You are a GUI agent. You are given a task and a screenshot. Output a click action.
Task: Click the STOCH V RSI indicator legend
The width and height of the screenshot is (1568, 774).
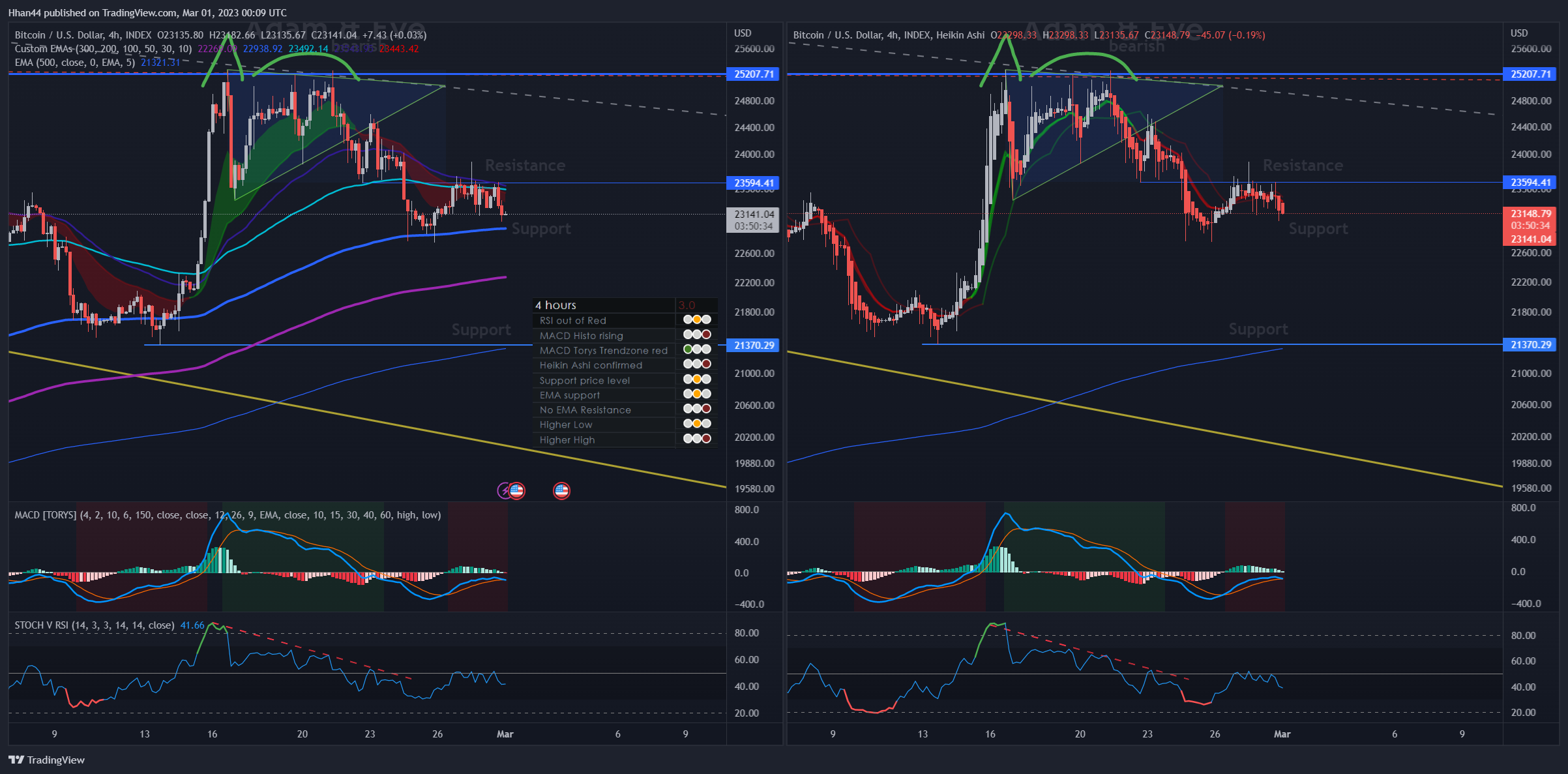[x=95, y=625]
